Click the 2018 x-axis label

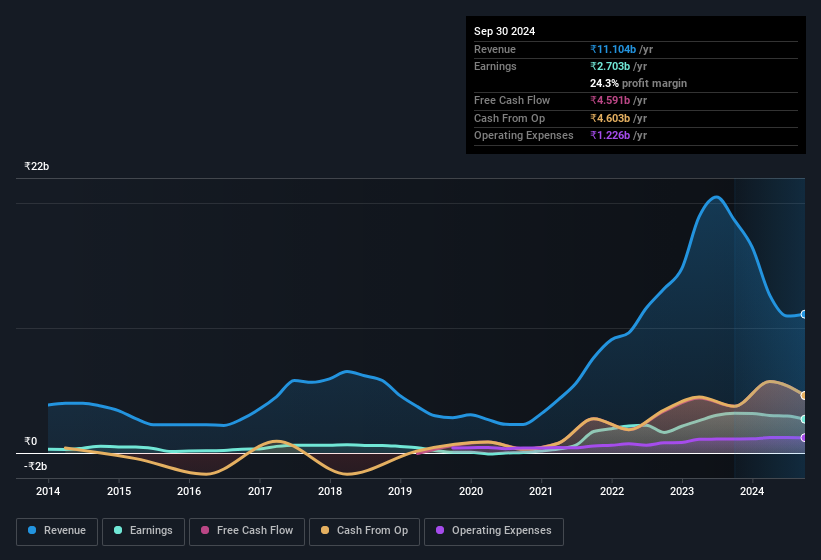[330, 491]
